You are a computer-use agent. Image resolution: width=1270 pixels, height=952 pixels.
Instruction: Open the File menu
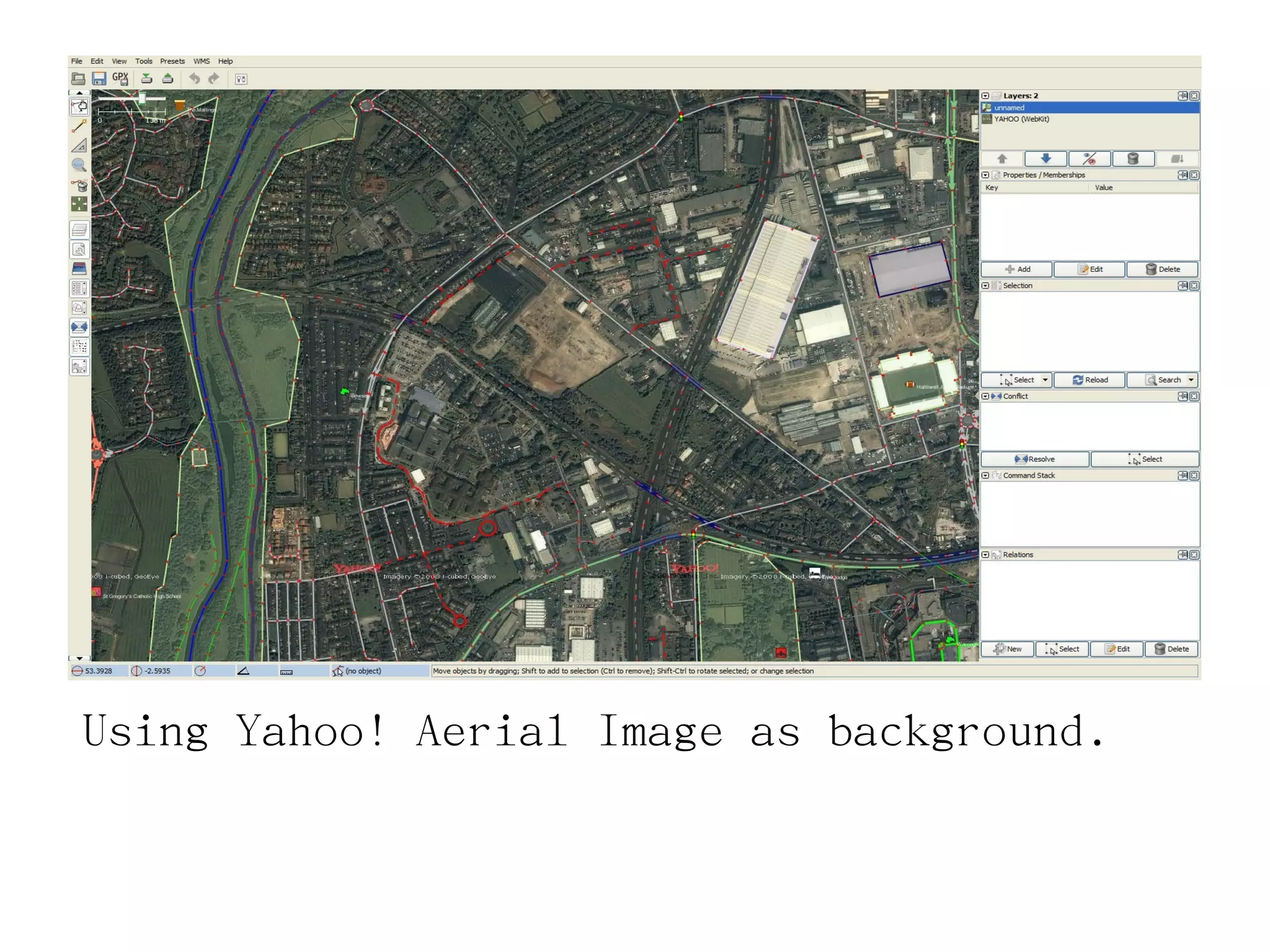pos(77,61)
